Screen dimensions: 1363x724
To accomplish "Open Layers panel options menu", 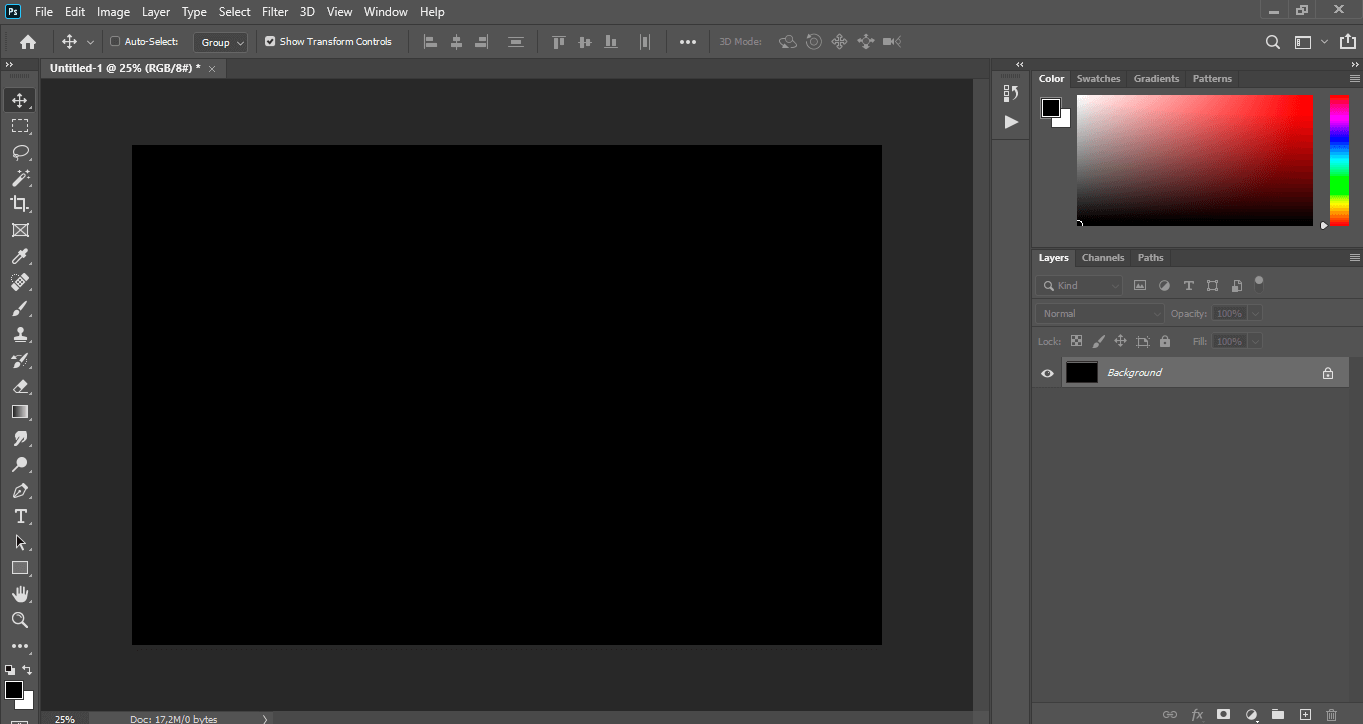I will tap(1355, 258).
